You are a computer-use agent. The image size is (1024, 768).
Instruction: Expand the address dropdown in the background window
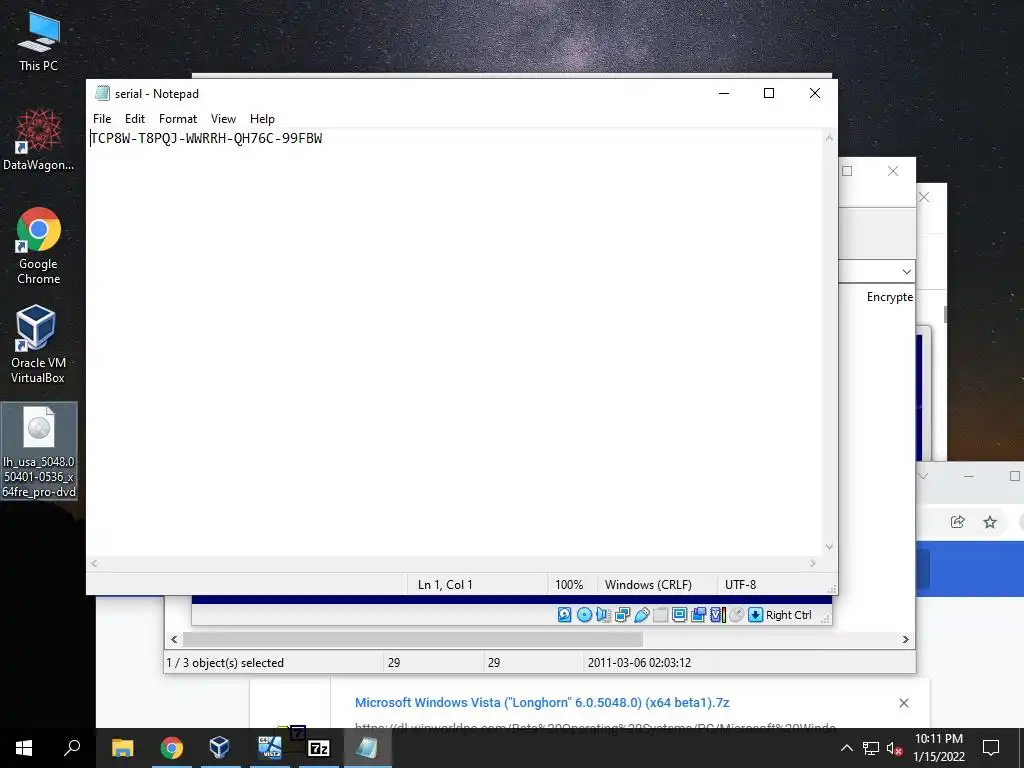pos(906,272)
